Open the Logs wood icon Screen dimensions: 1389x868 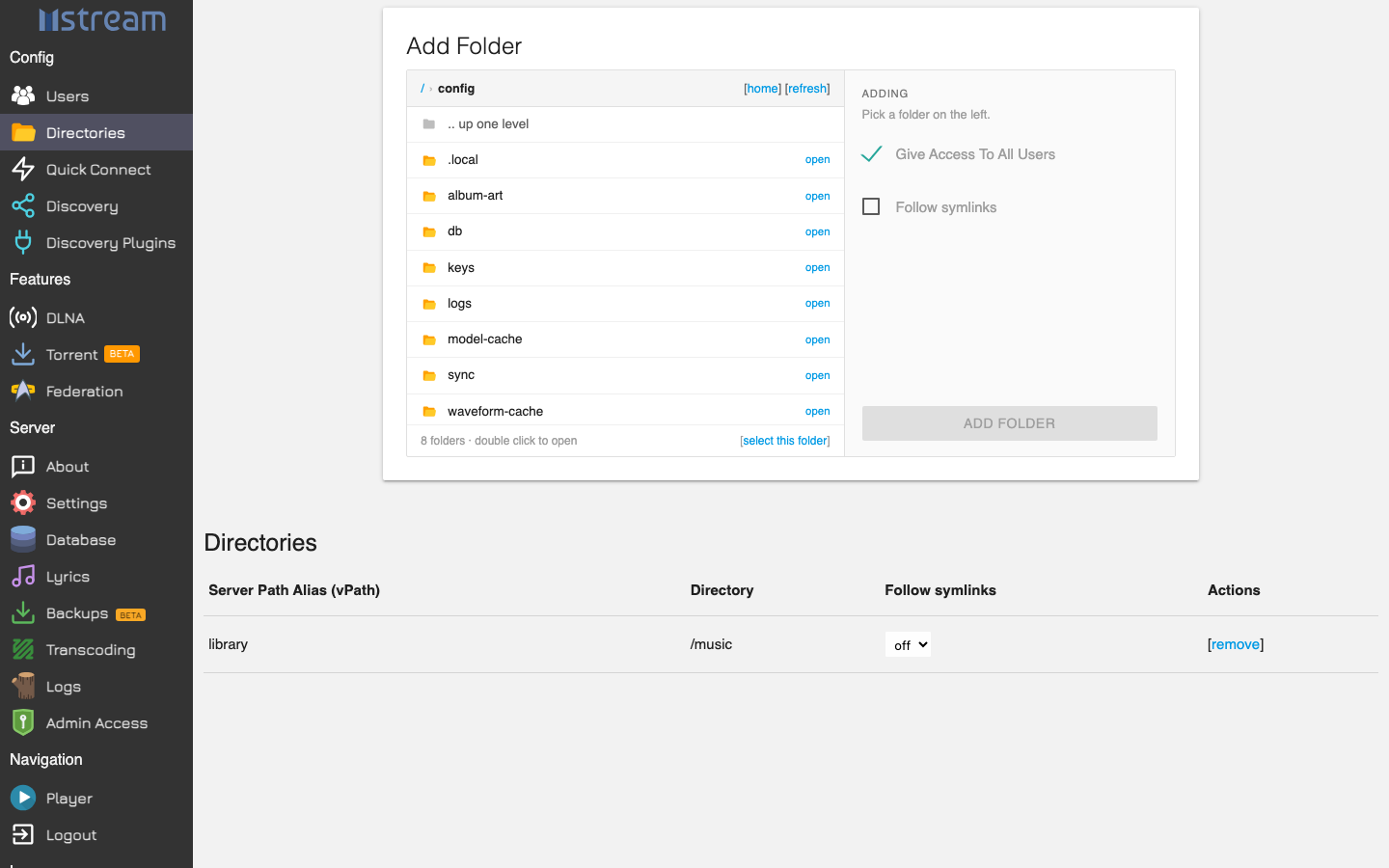23,686
